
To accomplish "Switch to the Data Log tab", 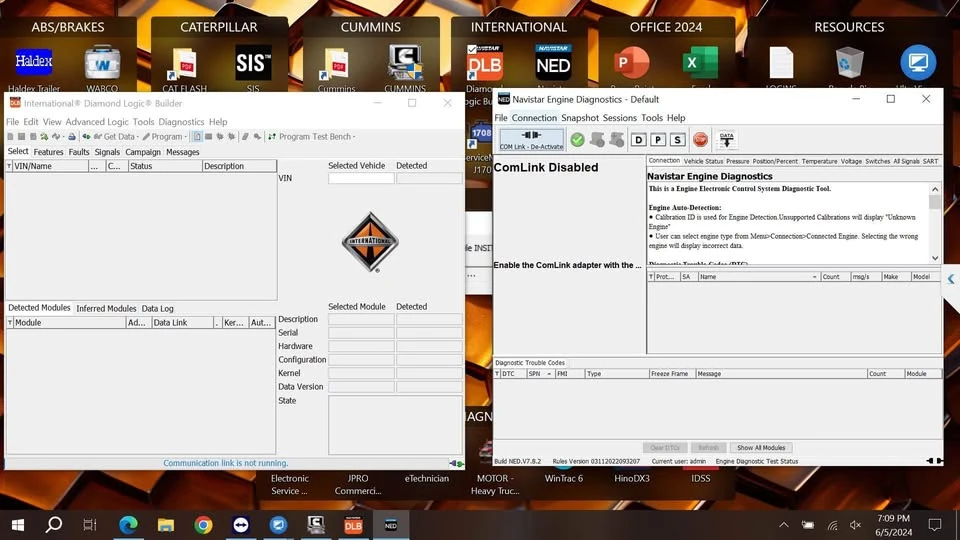I will [157, 309].
